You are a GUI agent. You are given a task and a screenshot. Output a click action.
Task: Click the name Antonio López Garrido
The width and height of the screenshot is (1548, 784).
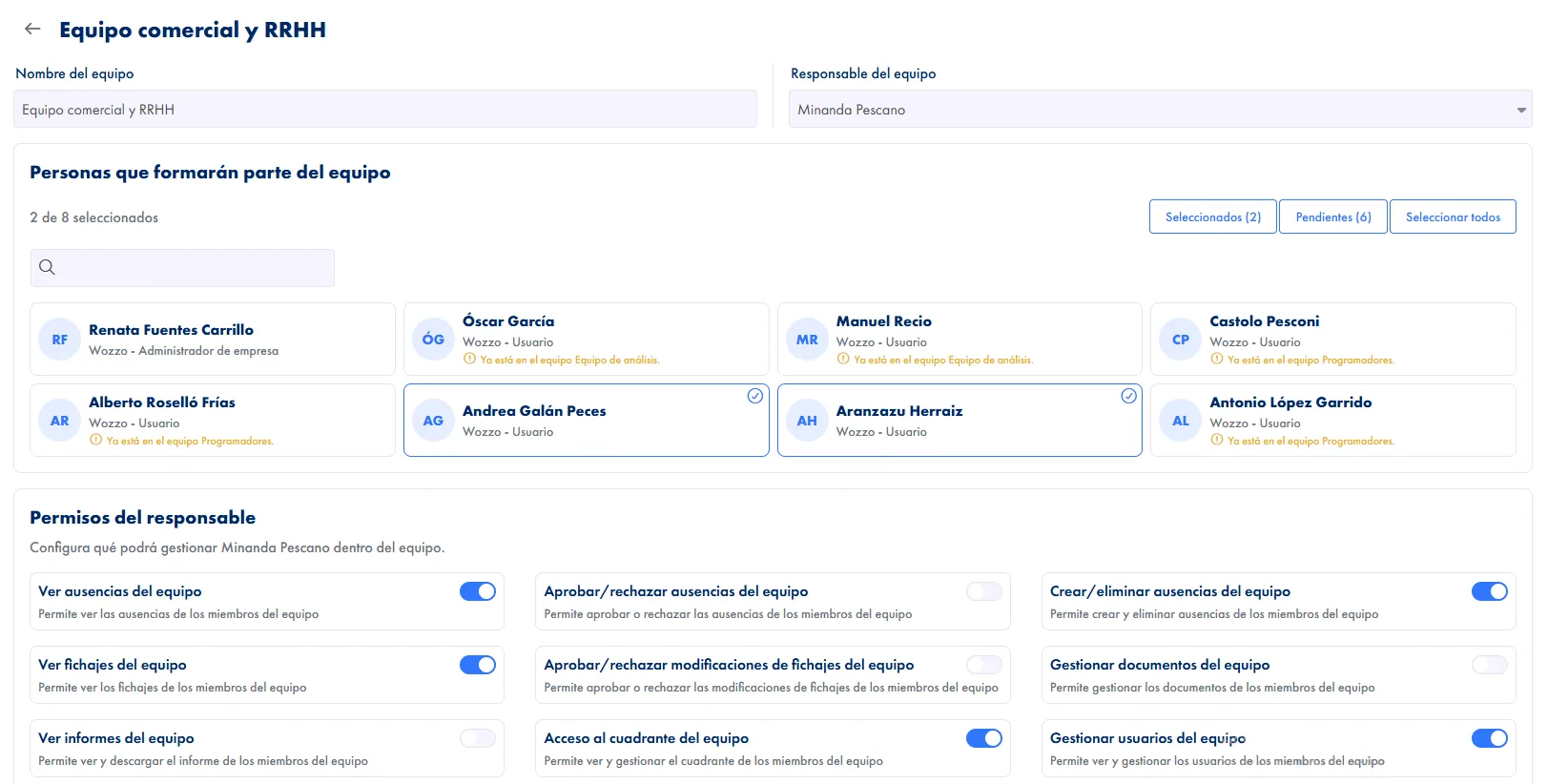[1290, 402]
